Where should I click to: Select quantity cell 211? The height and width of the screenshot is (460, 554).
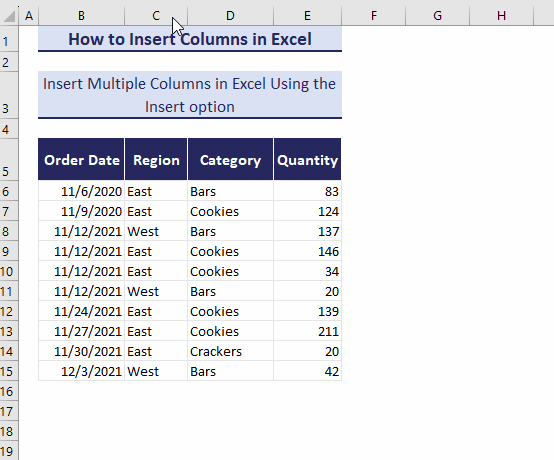click(x=307, y=331)
